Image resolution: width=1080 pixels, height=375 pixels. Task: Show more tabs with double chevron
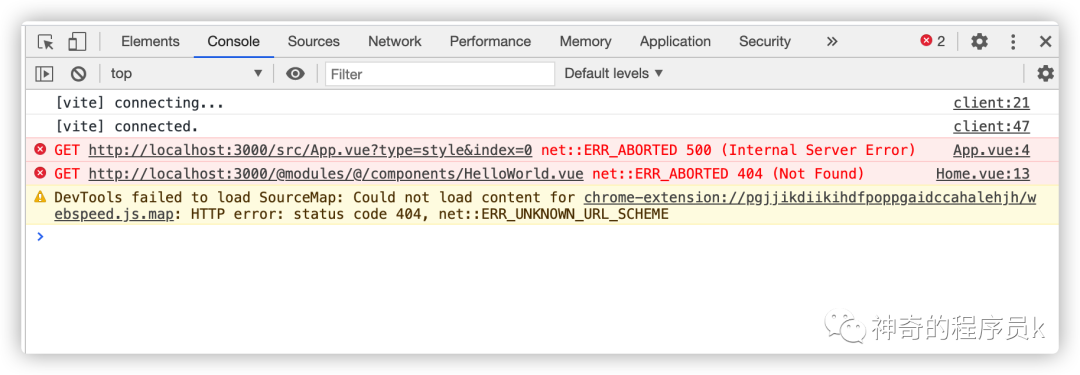[x=831, y=41]
